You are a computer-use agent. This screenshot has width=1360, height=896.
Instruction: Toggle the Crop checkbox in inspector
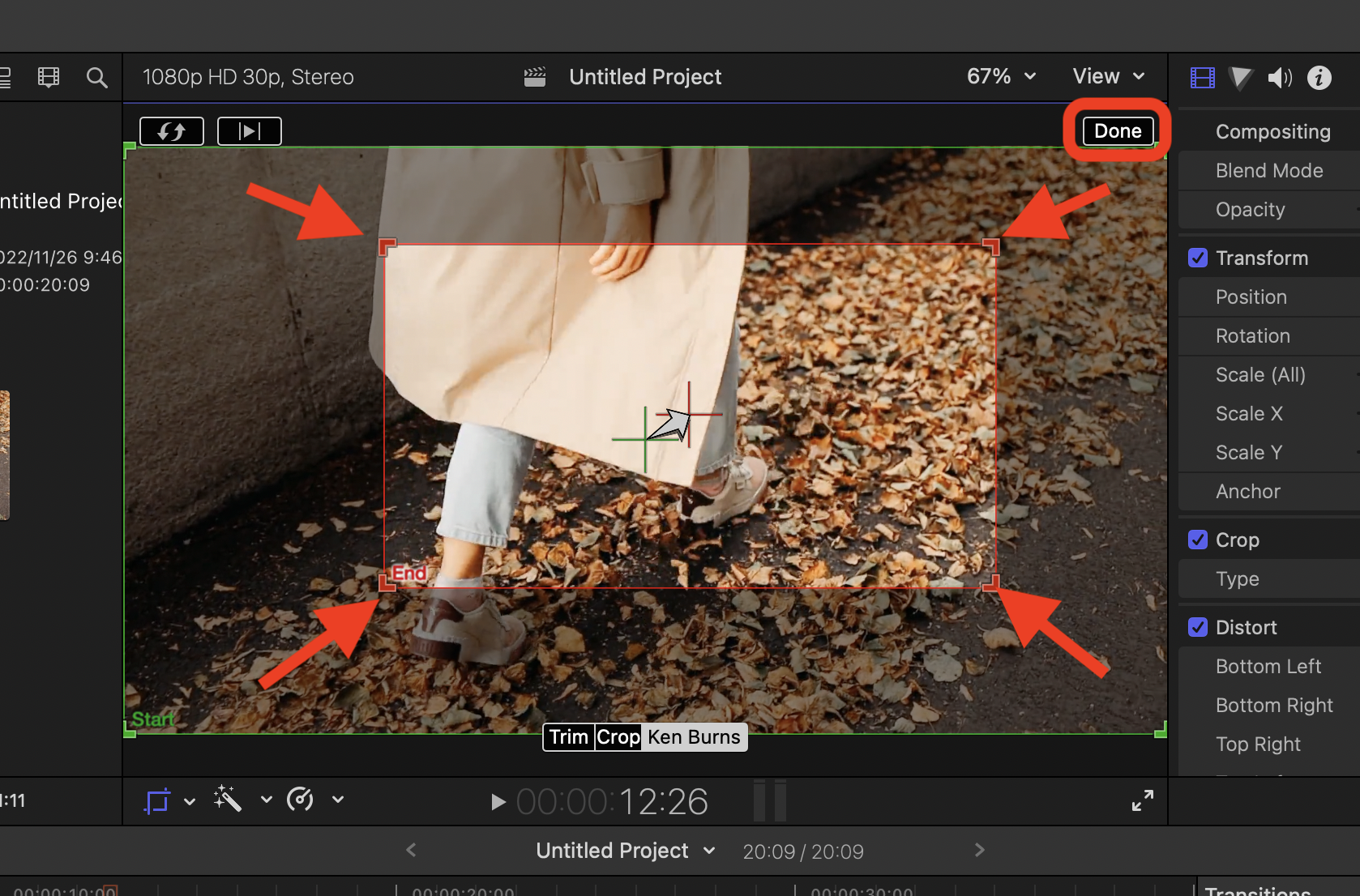(x=1198, y=540)
